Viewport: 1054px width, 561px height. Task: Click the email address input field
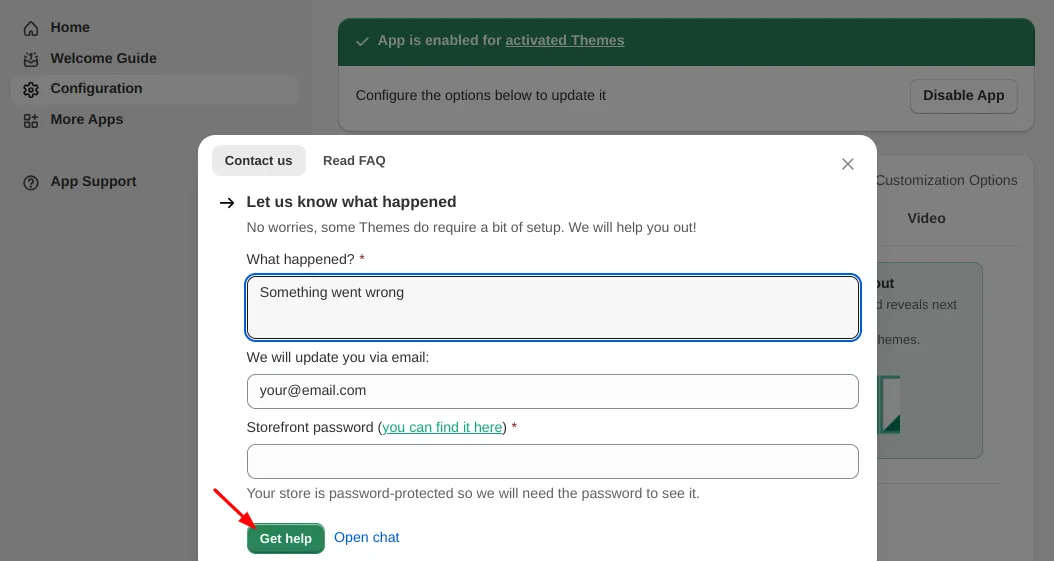[x=552, y=391]
